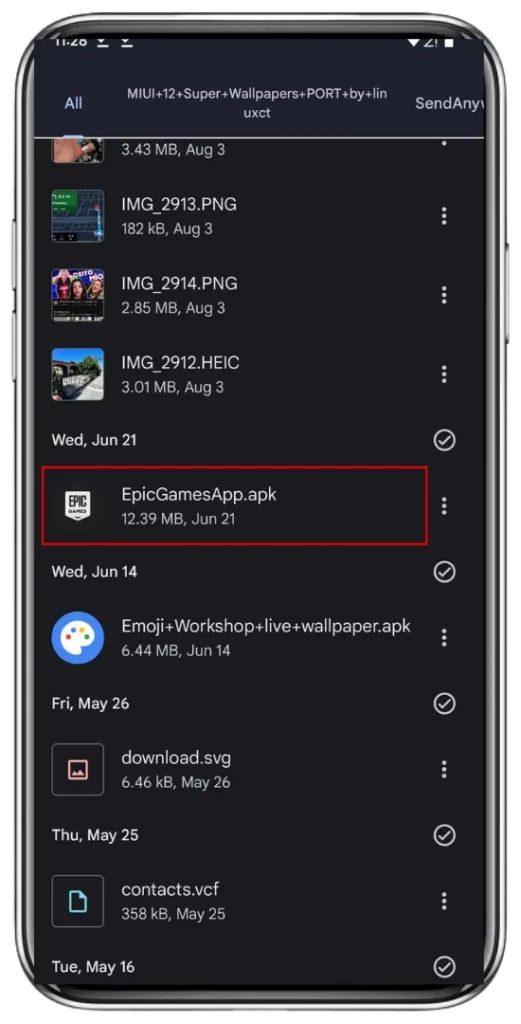Select all files from Wed, Jun 14
Viewport: 521px width, 1024px height.
(x=445, y=572)
